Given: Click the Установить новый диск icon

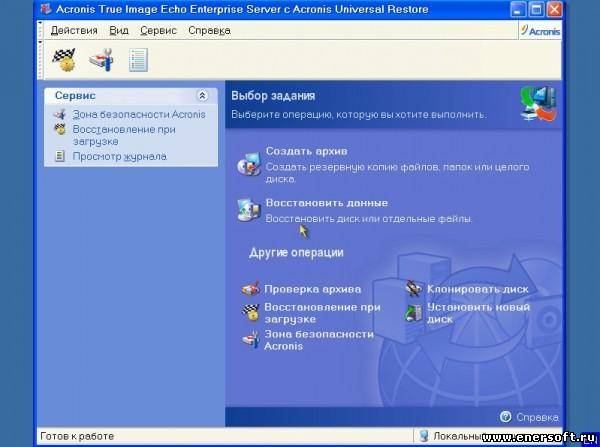Looking at the screenshot, I should 413,313.
